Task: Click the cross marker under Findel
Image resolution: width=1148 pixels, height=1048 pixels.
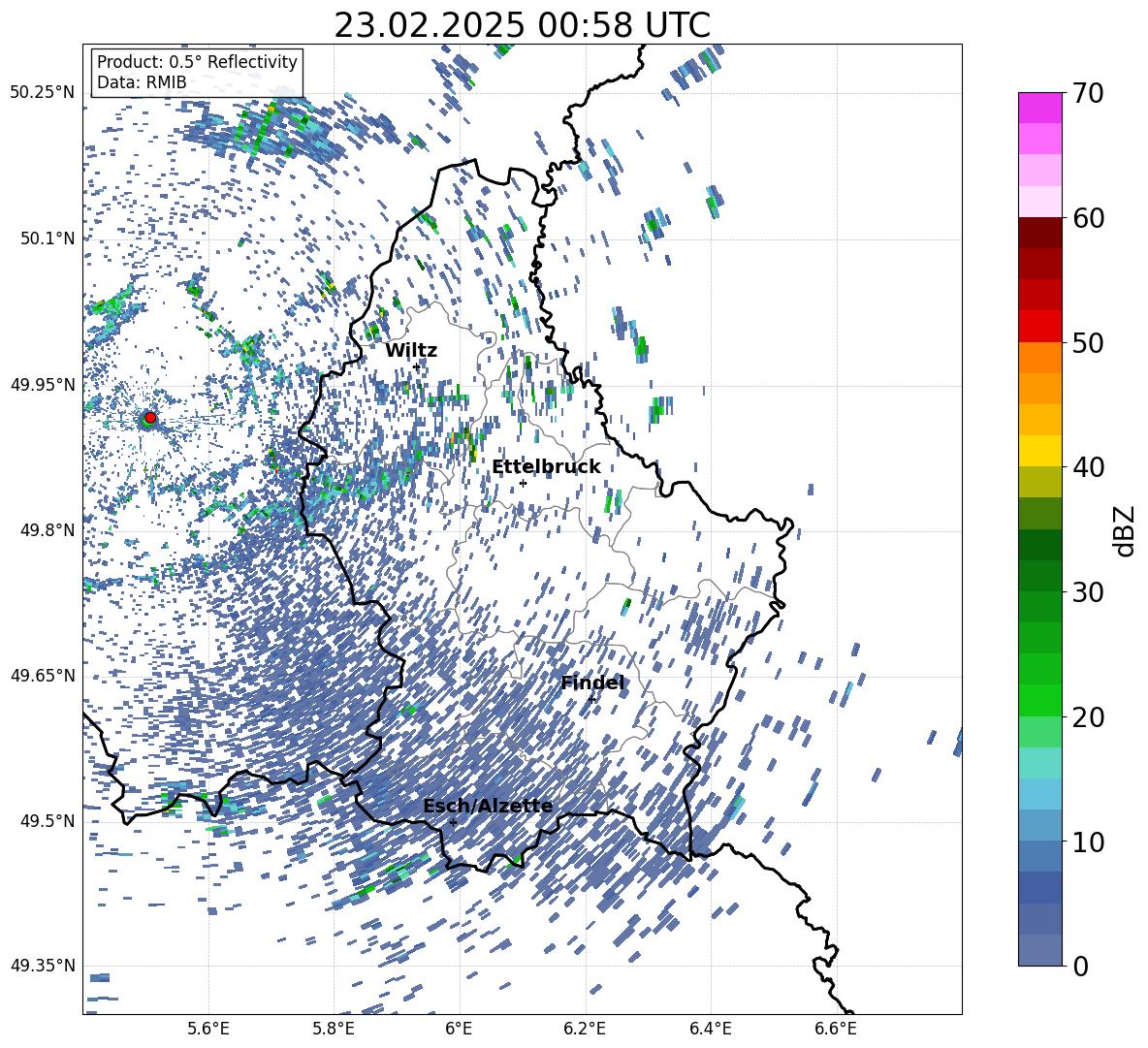Action: tap(591, 700)
